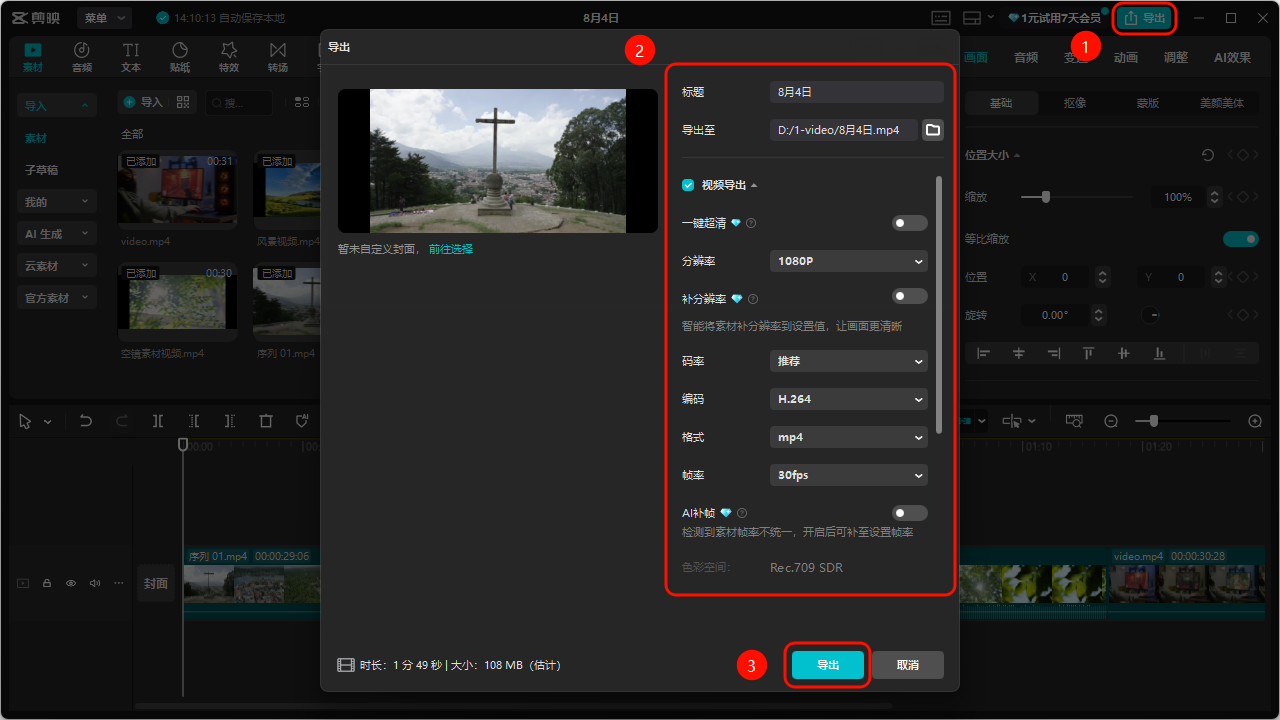This screenshot has width=1280, height=720.
Task: Open the 特效 effects icon
Action: pos(229,50)
